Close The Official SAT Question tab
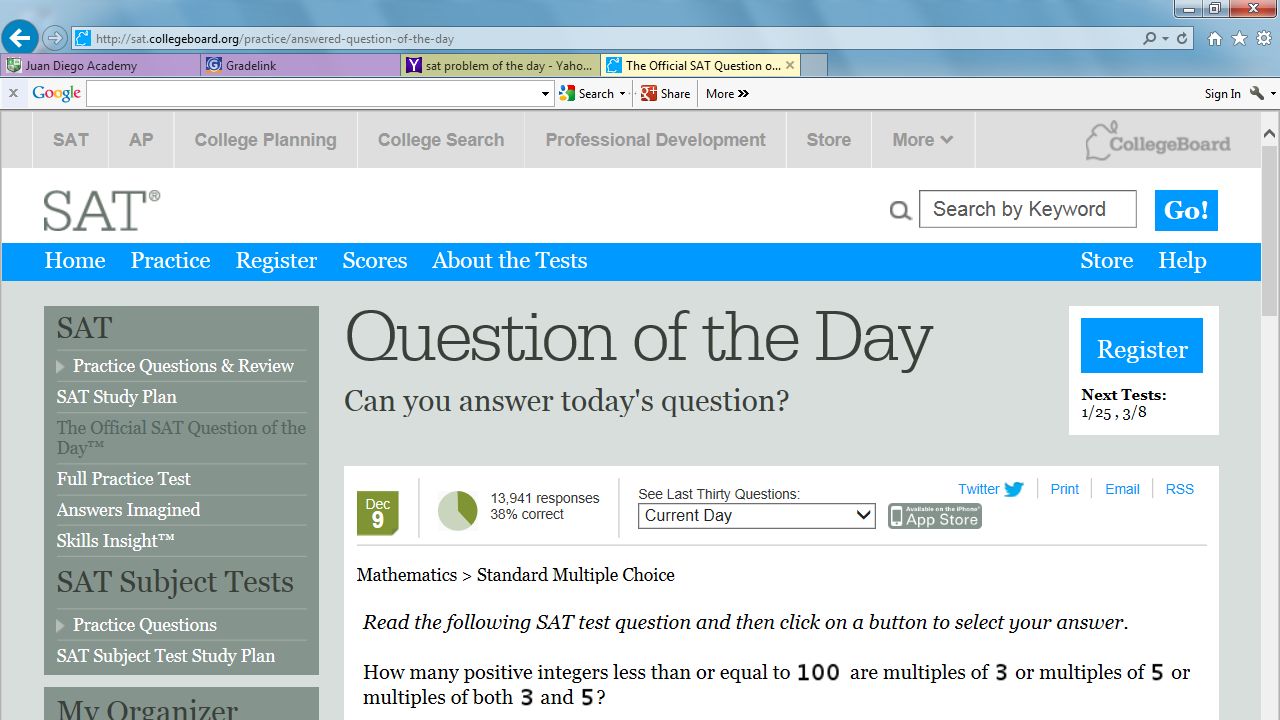This screenshot has width=1280, height=720. [x=790, y=65]
